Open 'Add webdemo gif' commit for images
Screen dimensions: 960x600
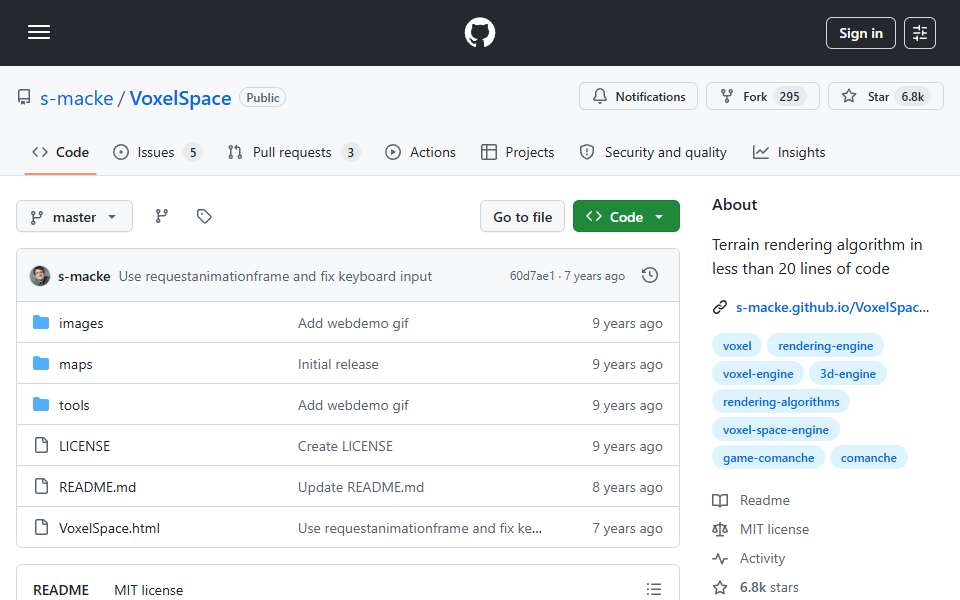[353, 323]
